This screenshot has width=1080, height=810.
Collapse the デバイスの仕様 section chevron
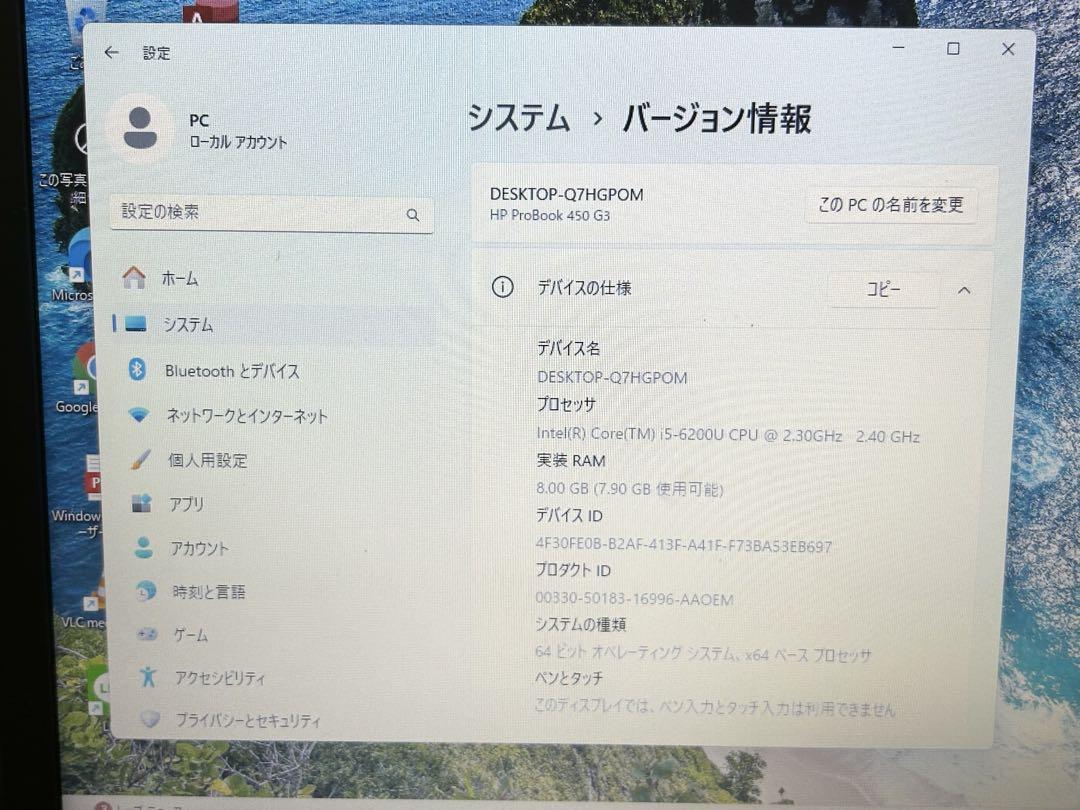(x=964, y=291)
